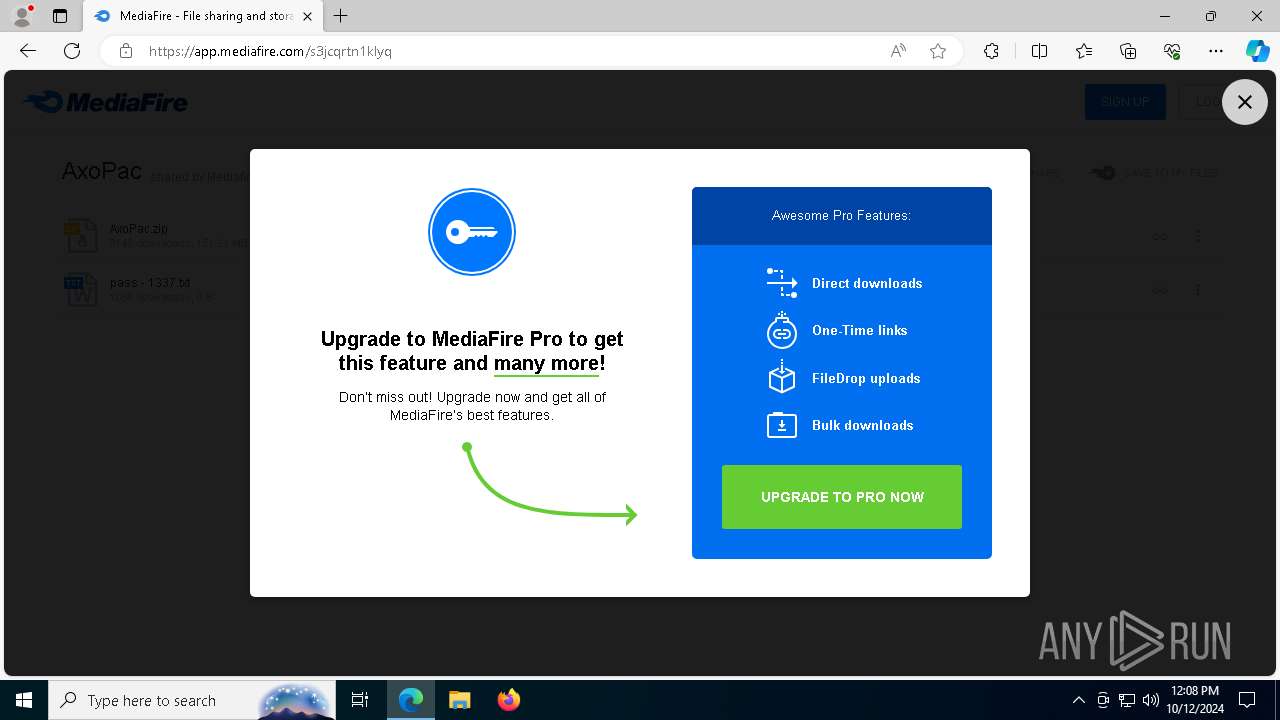Screen dimensions: 1280x720
Task: Select the 'Direct downloads' text
Action: (x=867, y=283)
